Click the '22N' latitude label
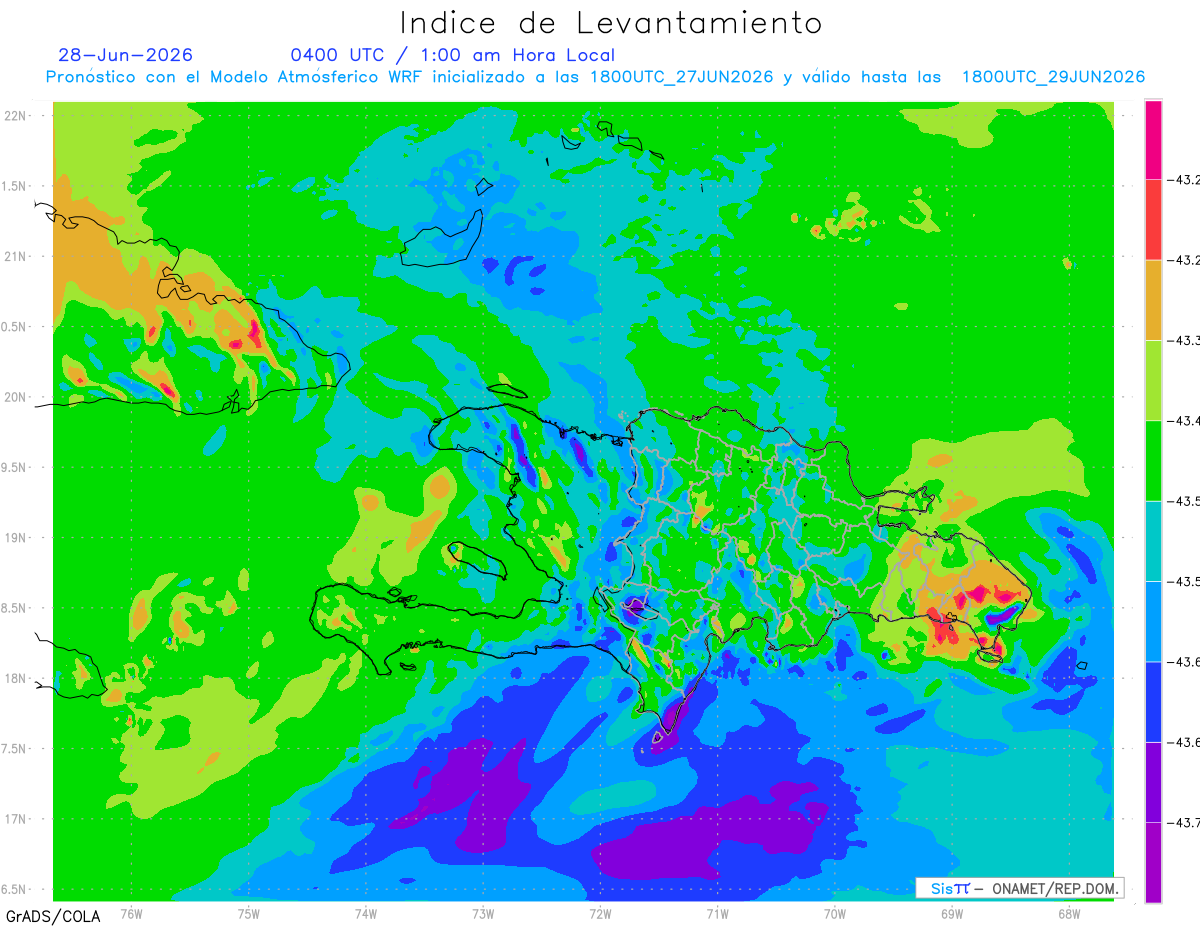Screen dimensions: 1200x927 click(17, 116)
